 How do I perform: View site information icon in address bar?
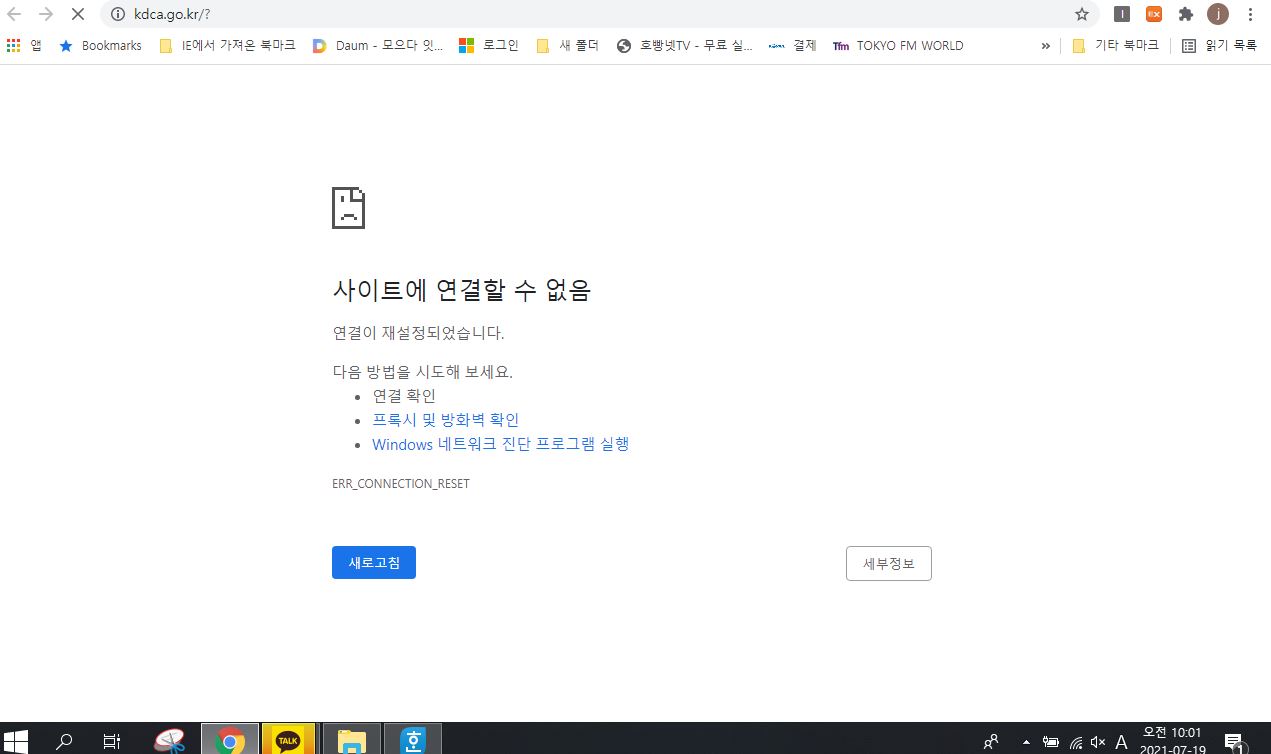117,14
